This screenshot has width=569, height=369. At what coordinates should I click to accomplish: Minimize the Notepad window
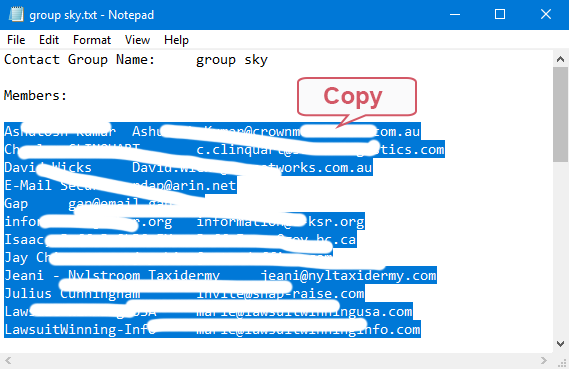tap(455, 15)
